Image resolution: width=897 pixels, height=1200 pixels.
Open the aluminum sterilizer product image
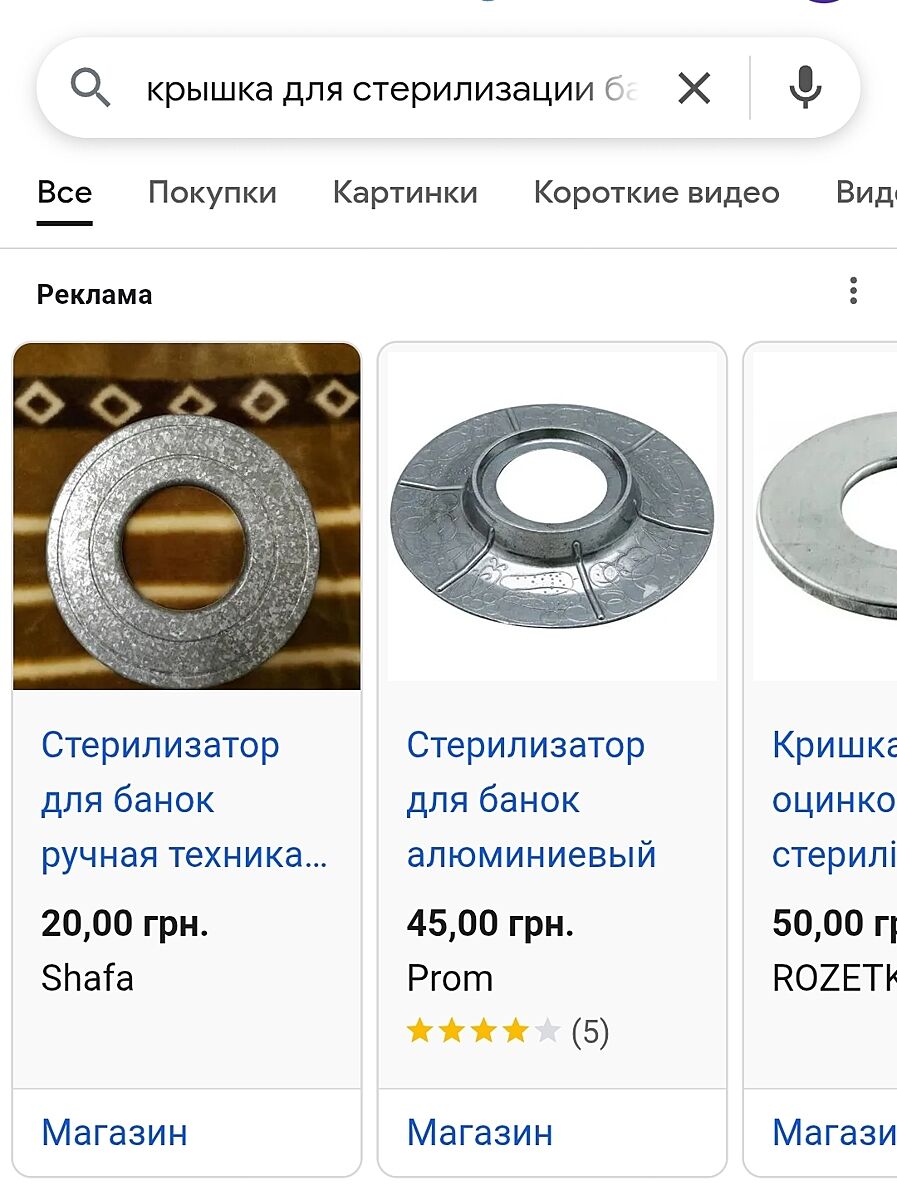(x=552, y=516)
